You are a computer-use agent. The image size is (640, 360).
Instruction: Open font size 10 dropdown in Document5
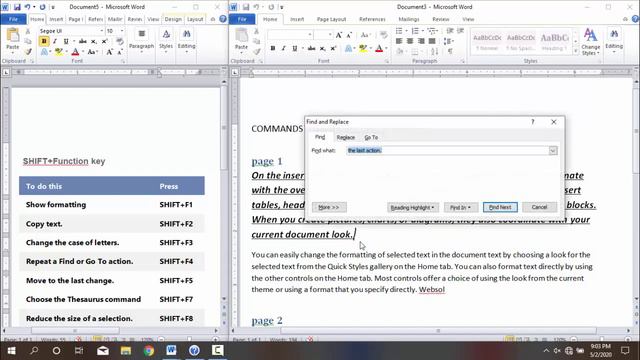pyautogui.click(x=122, y=31)
